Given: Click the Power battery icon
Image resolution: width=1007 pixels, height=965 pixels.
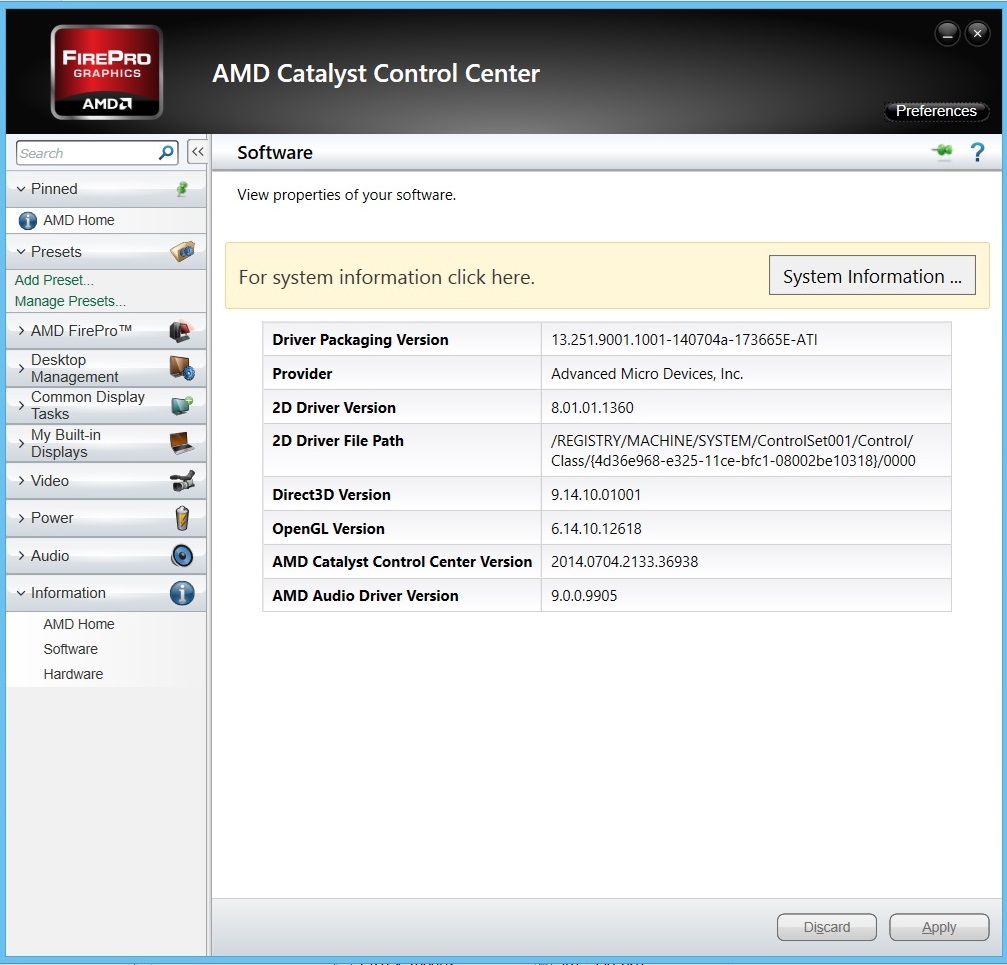Looking at the screenshot, I should [182, 518].
